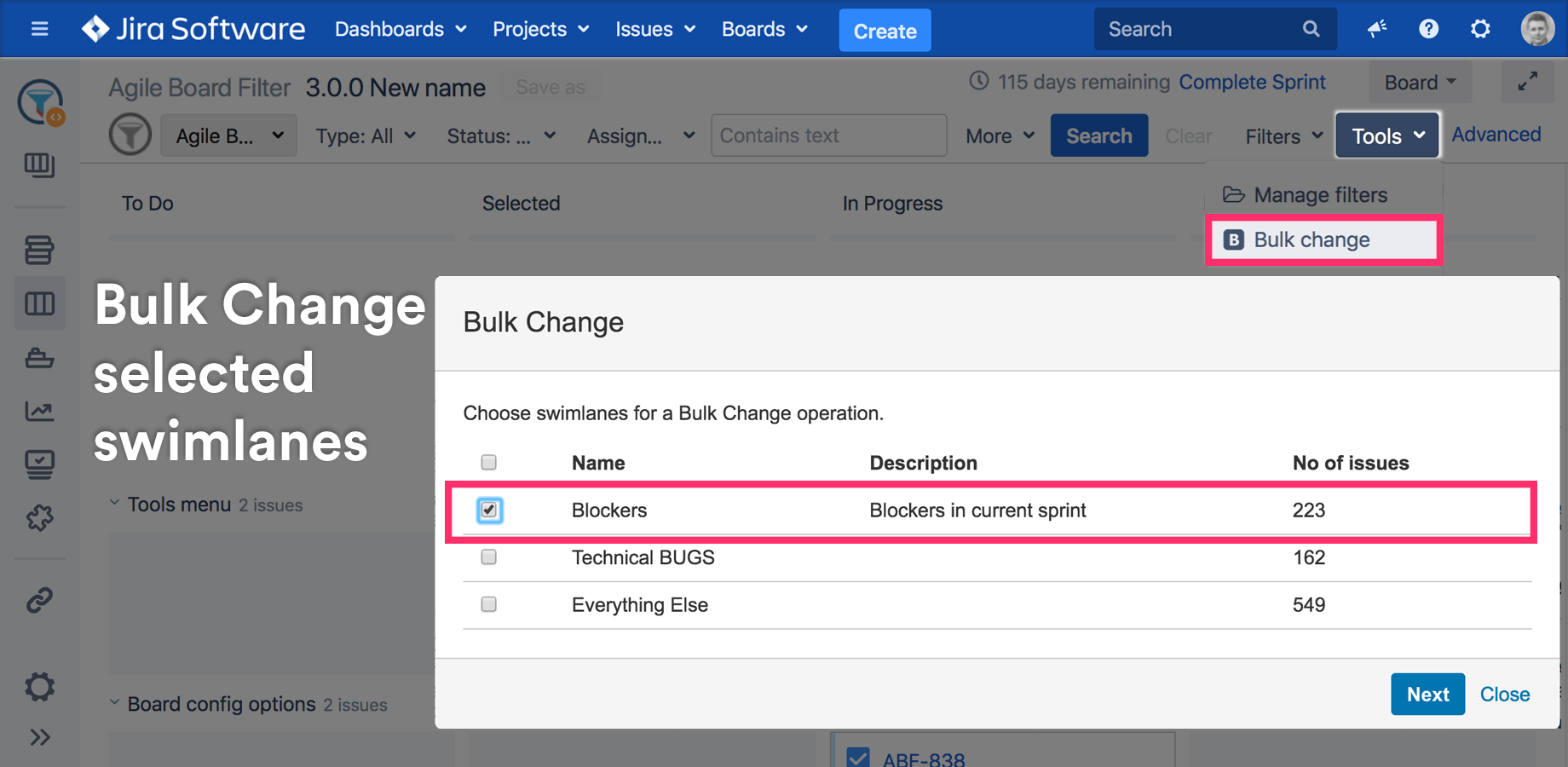Expand the More filter dropdown

[x=998, y=136]
